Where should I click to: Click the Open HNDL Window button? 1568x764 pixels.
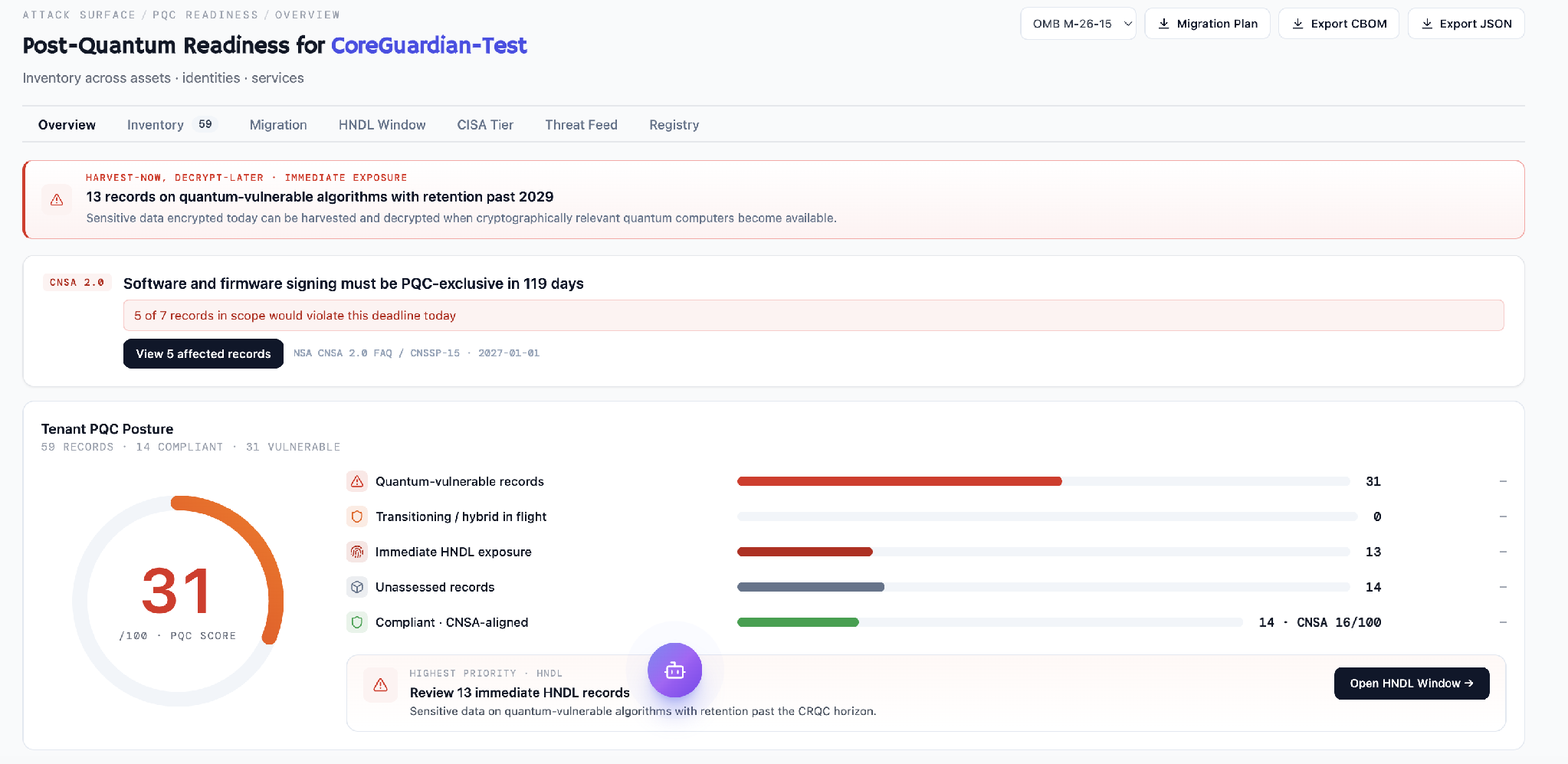(x=1412, y=684)
